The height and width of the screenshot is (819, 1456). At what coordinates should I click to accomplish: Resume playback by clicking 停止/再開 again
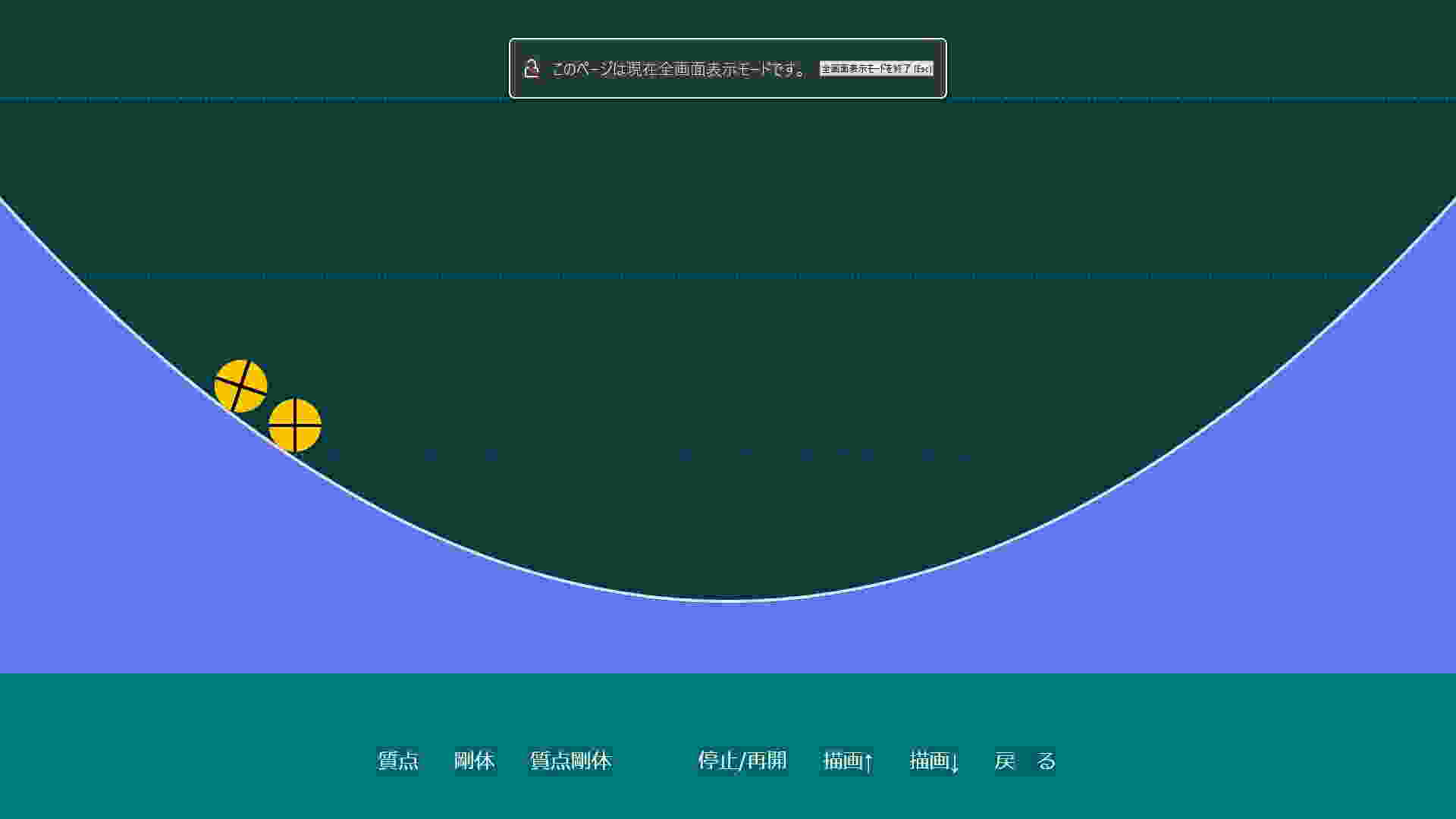point(742,761)
